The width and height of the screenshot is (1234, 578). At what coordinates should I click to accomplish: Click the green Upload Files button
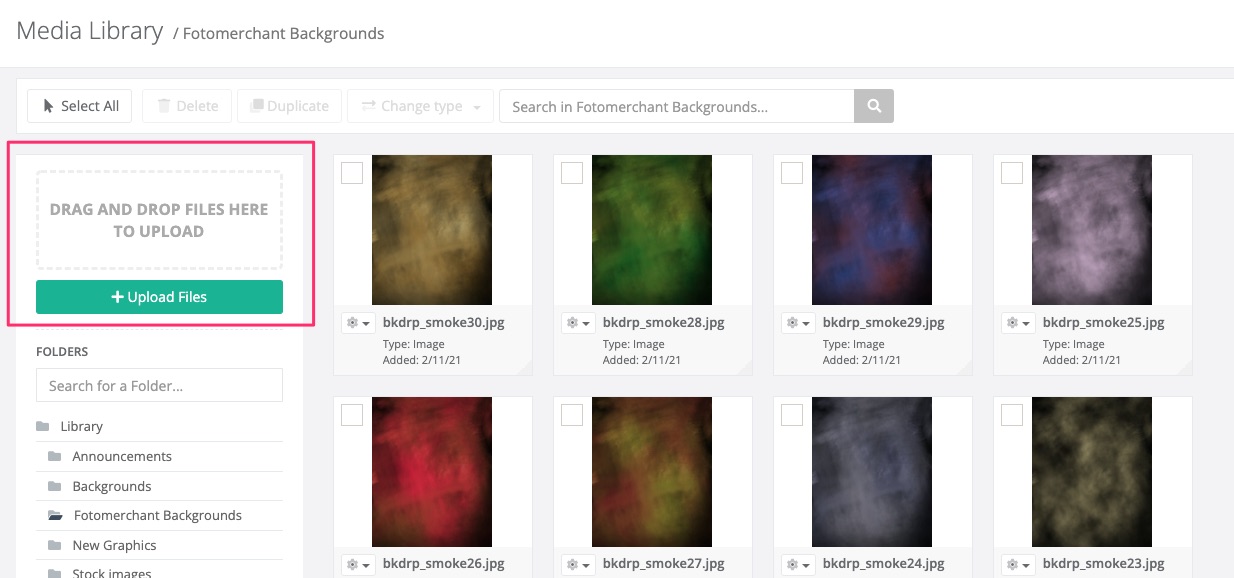pos(159,297)
